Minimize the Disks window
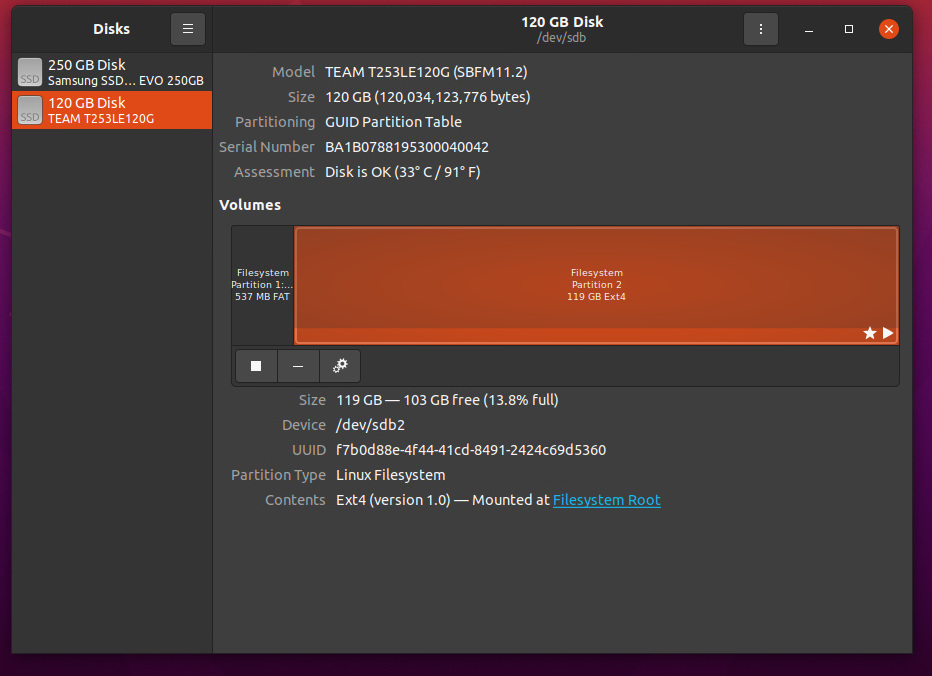The height and width of the screenshot is (676, 932). point(809,29)
